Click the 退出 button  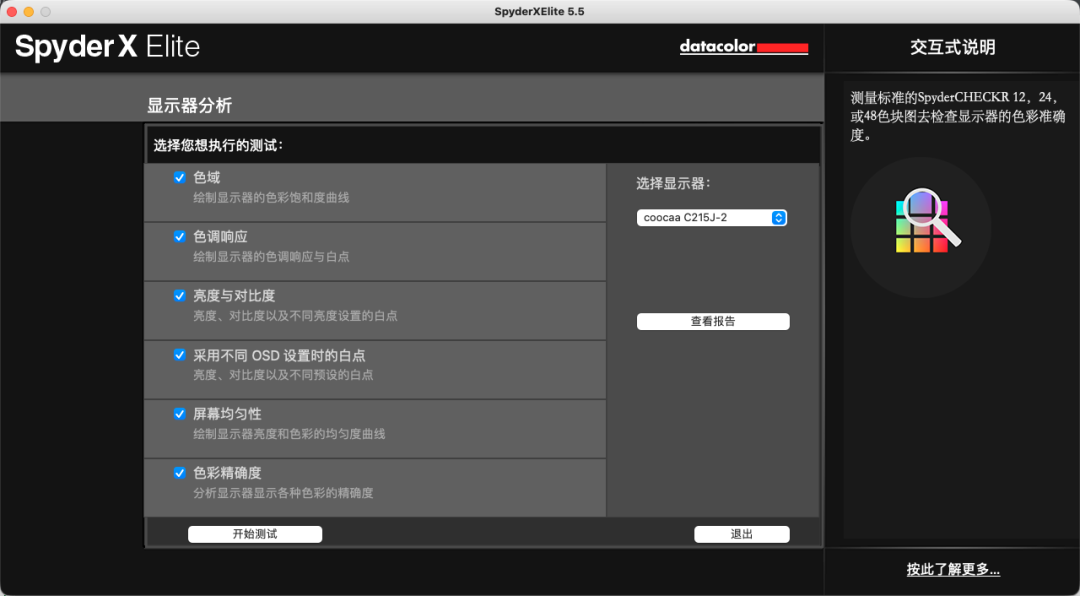point(742,535)
